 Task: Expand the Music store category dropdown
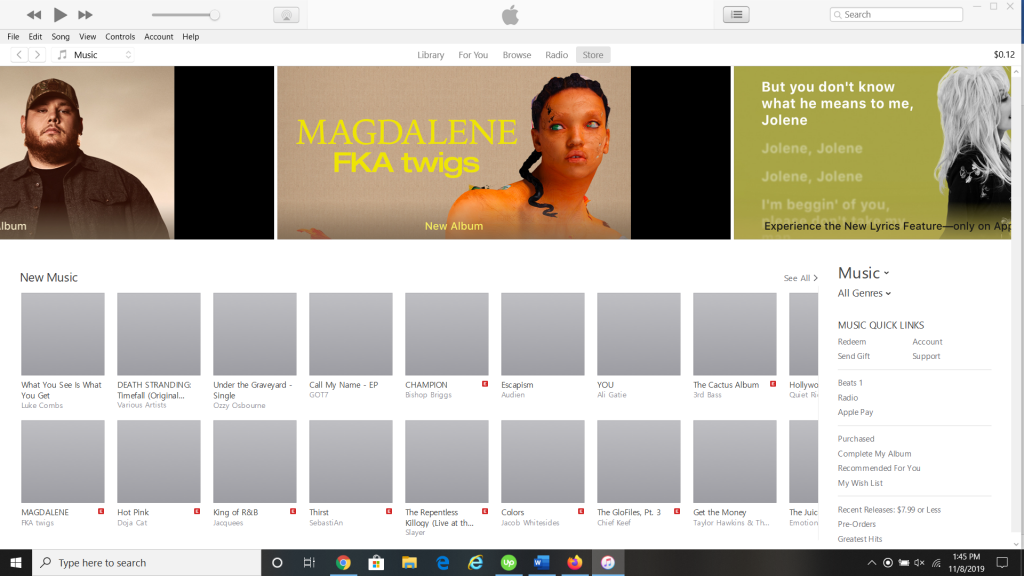(x=863, y=273)
